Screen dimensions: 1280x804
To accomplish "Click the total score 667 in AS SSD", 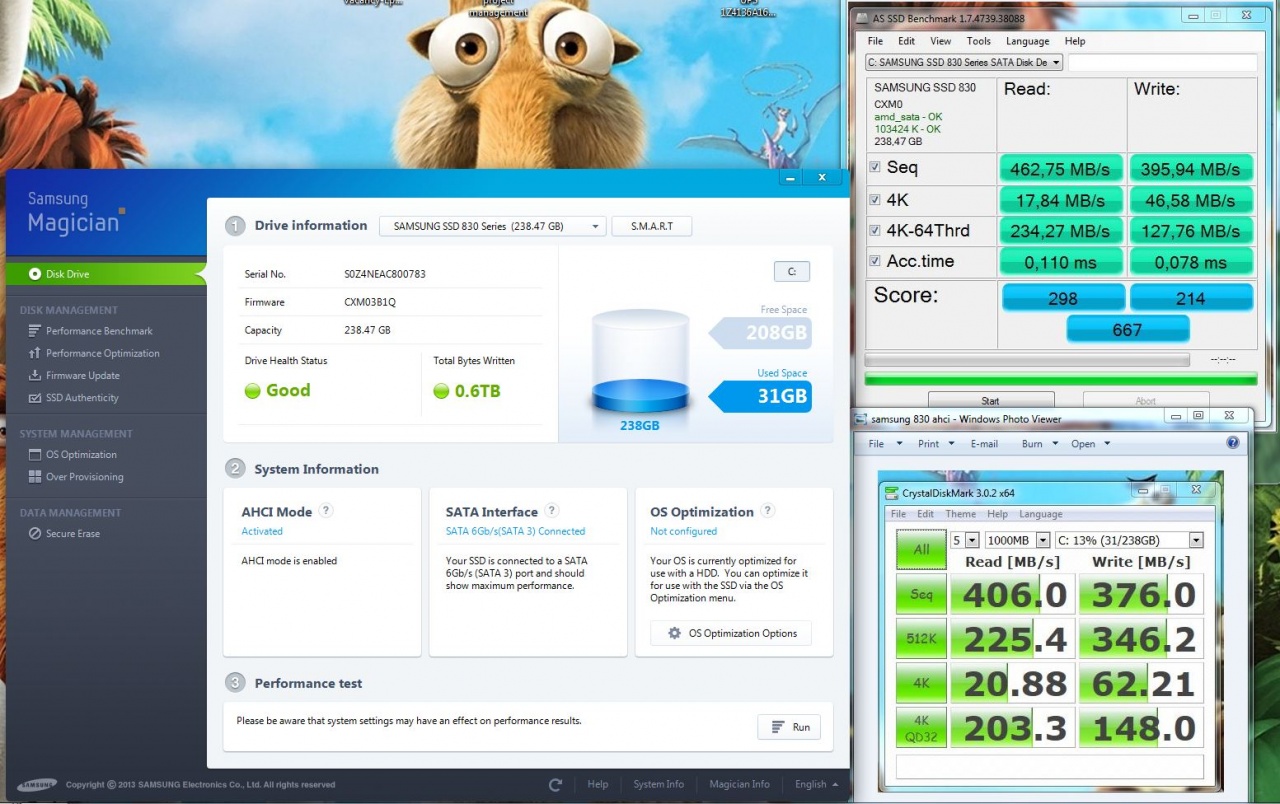I will (1127, 329).
